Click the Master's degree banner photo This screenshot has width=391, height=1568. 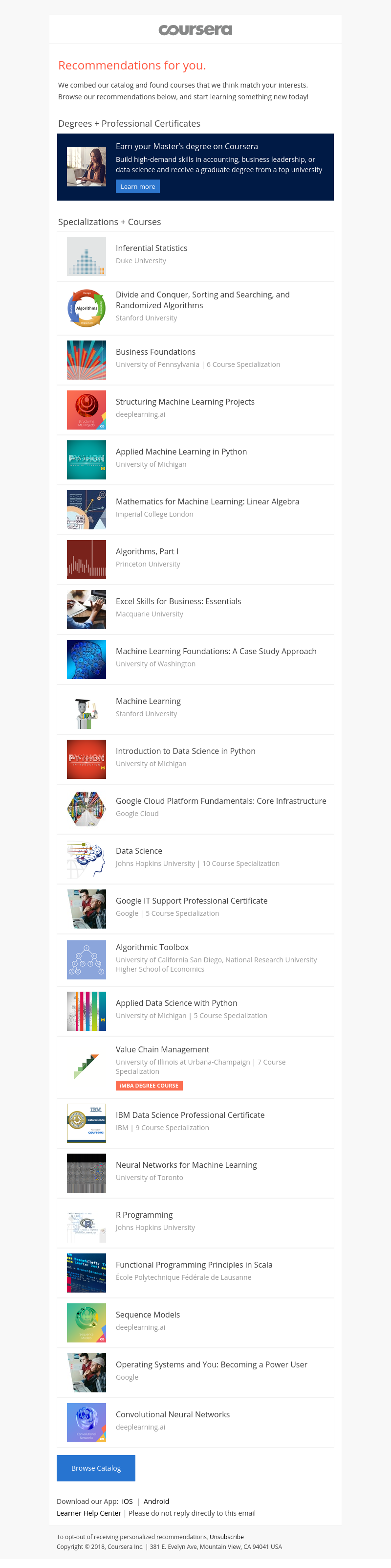(x=87, y=167)
